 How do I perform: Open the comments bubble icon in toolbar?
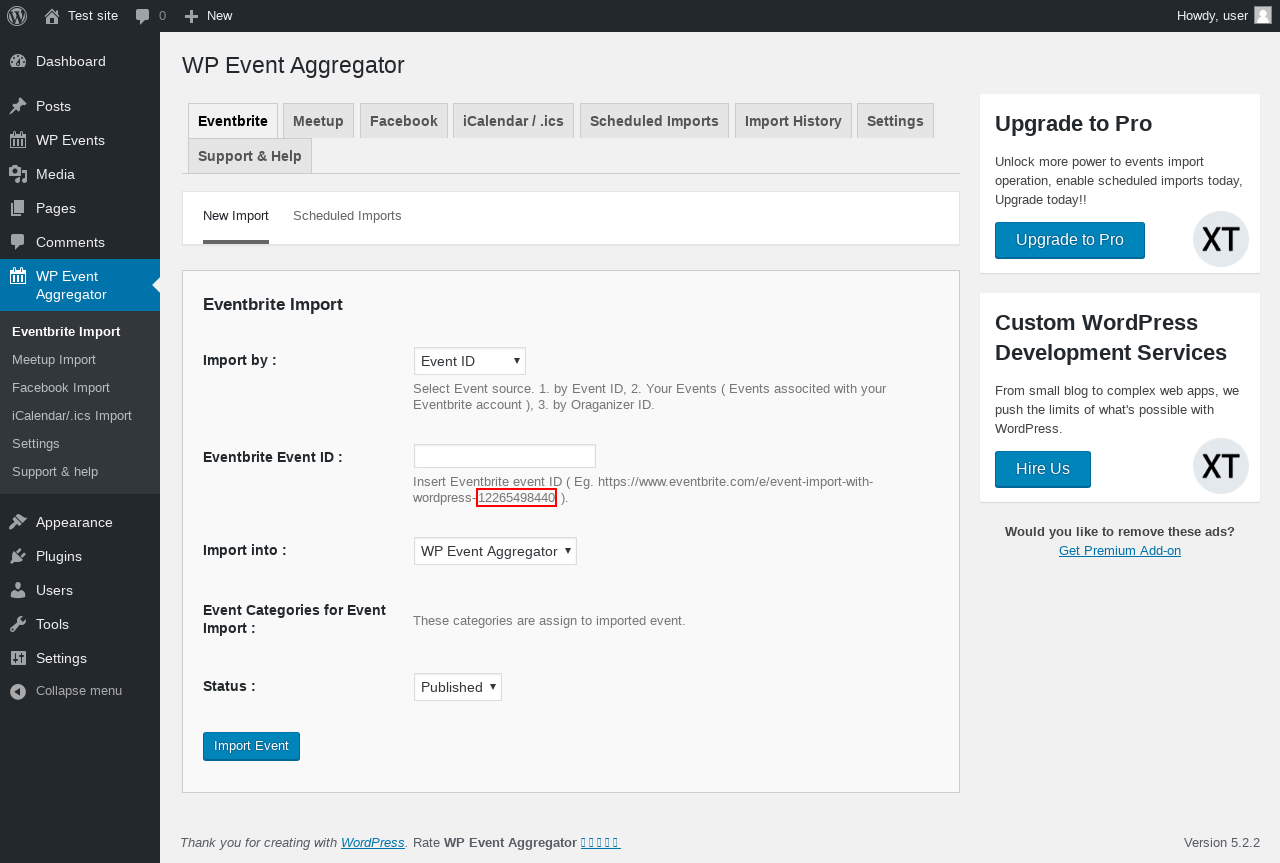coord(143,16)
